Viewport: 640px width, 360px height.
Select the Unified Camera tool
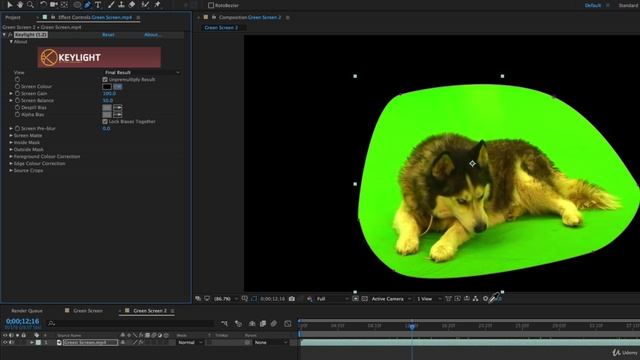pyautogui.click(x=54, y=4)
